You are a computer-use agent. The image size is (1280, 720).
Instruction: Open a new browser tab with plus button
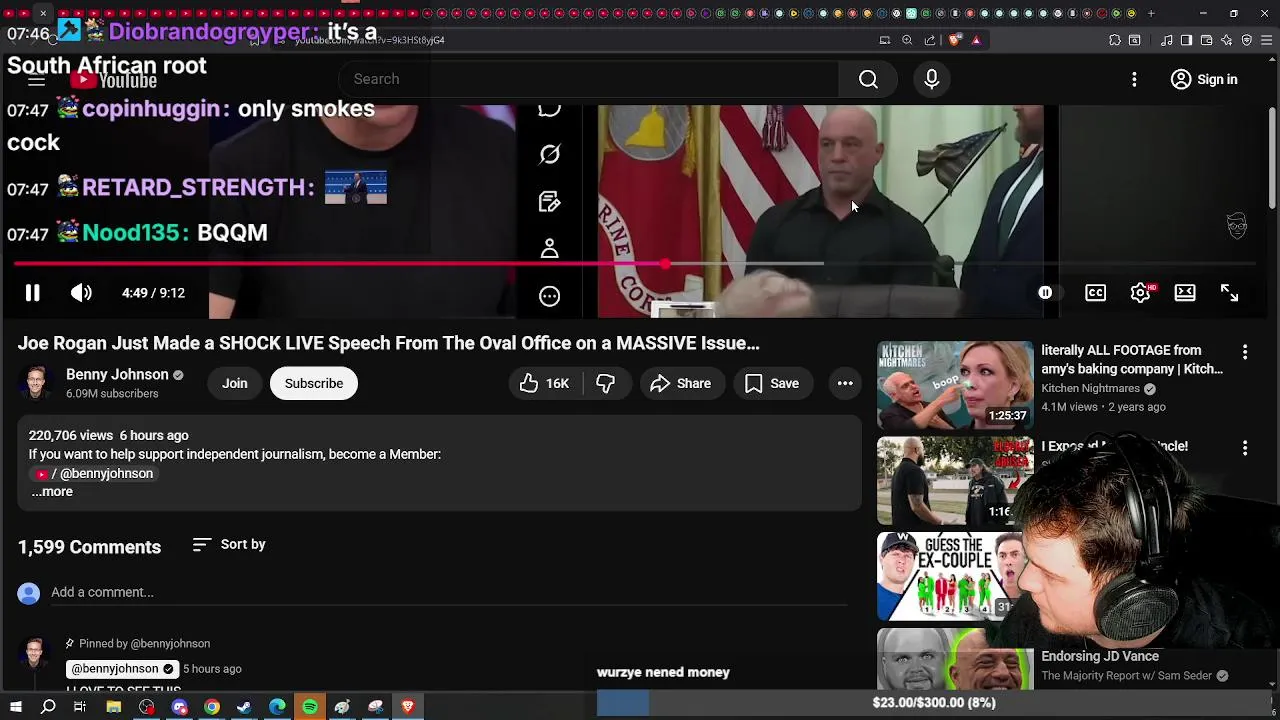1151,13
